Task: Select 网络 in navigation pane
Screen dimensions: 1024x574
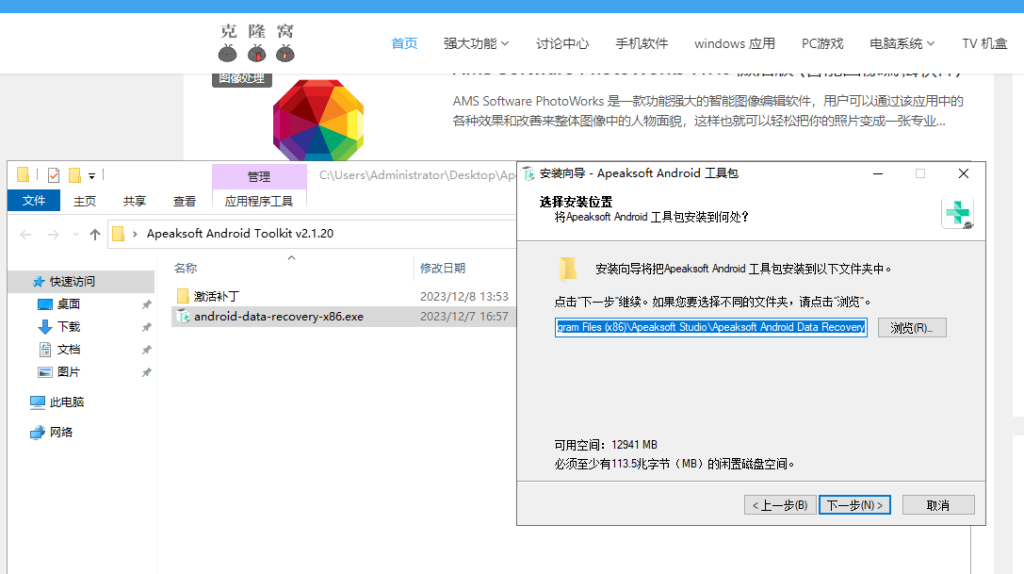Action: click(x=61, y=432)
